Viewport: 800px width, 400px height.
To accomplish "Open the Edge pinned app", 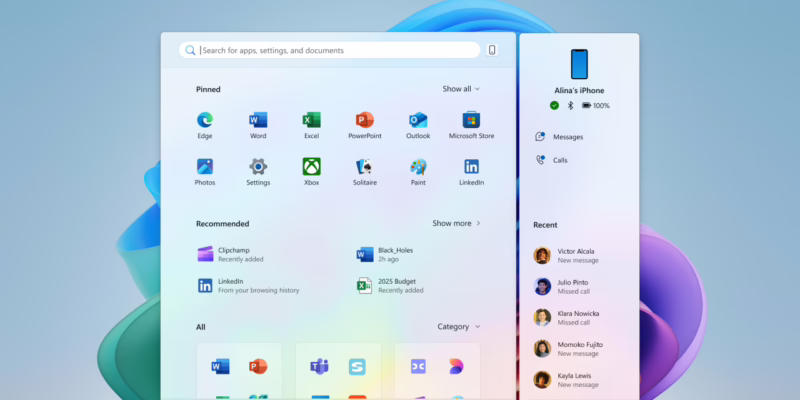I will coord(205,121).
